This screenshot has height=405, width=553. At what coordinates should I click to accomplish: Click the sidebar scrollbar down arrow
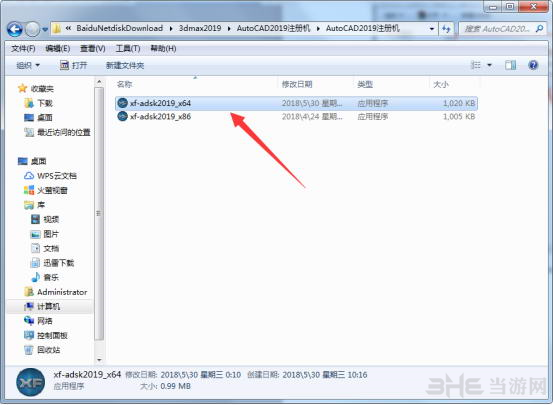pos(99,360)
